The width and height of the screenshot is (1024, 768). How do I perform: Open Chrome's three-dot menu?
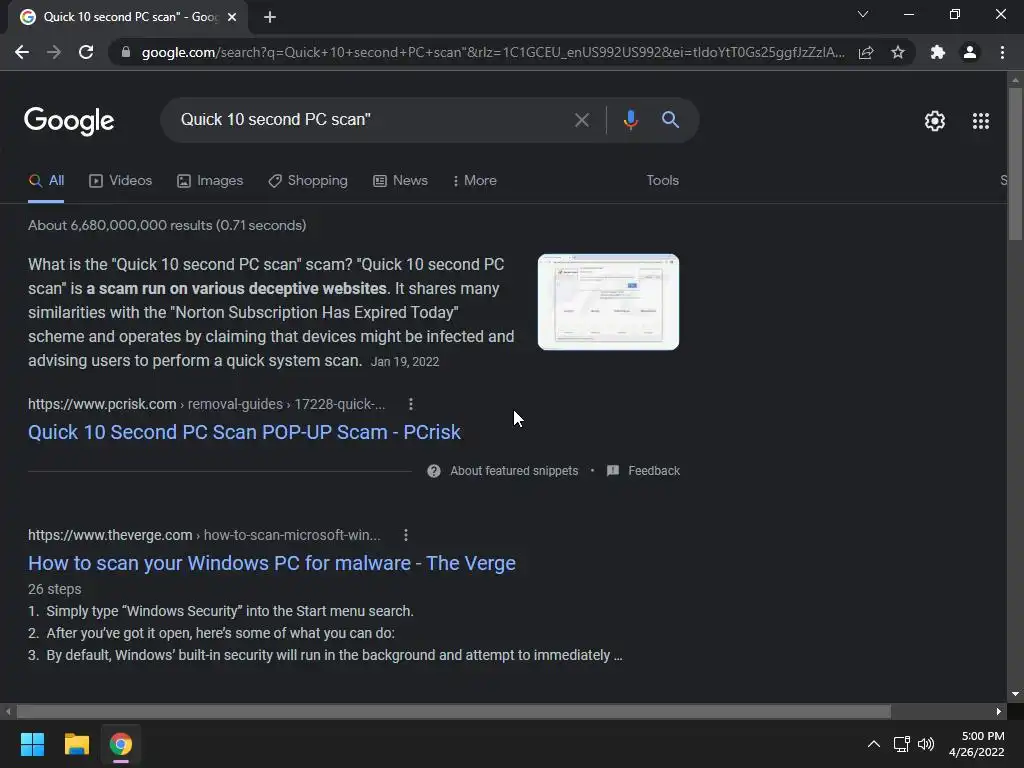click(1002, 52)
